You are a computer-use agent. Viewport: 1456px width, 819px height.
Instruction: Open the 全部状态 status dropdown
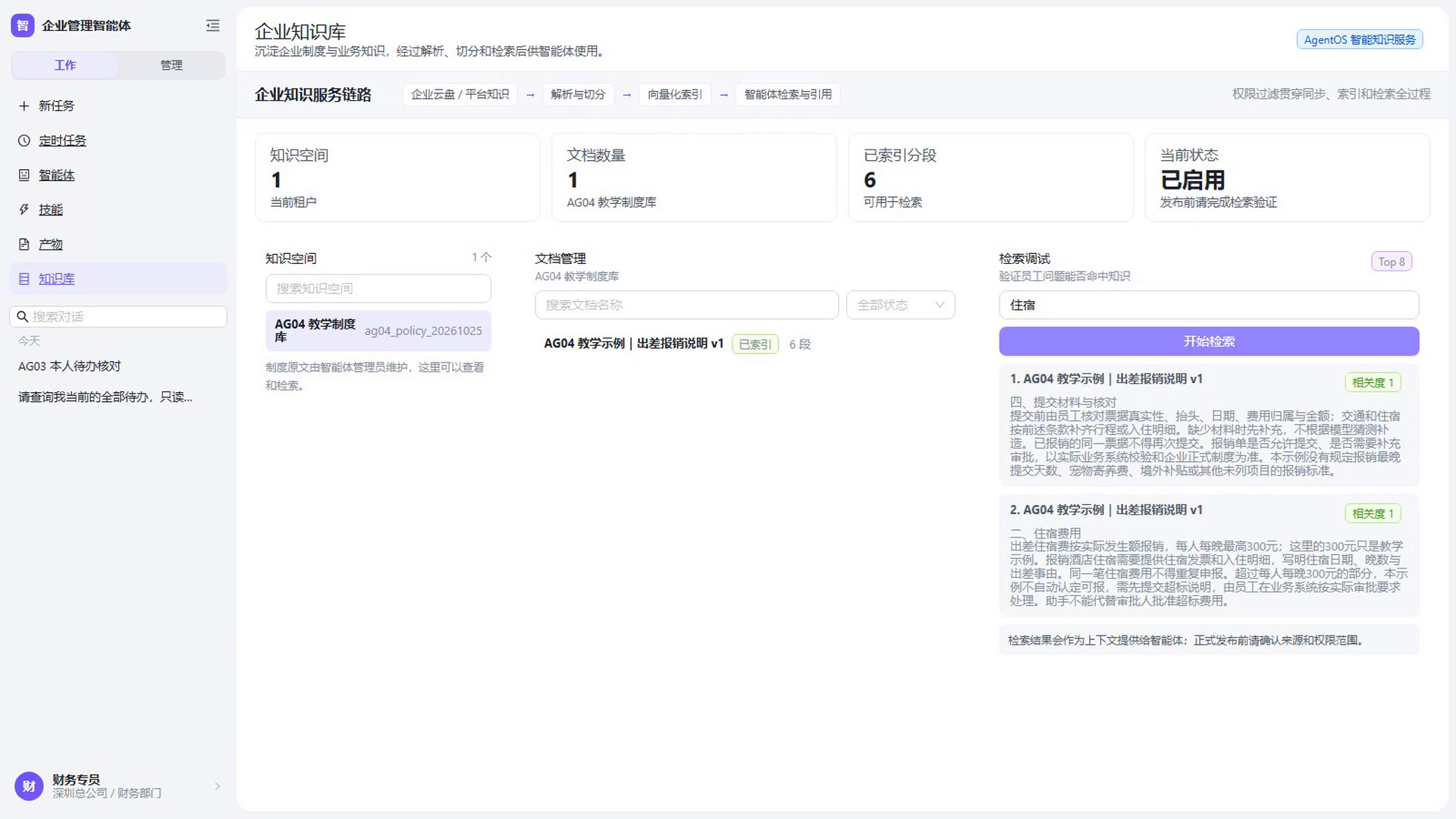point(900,305)
